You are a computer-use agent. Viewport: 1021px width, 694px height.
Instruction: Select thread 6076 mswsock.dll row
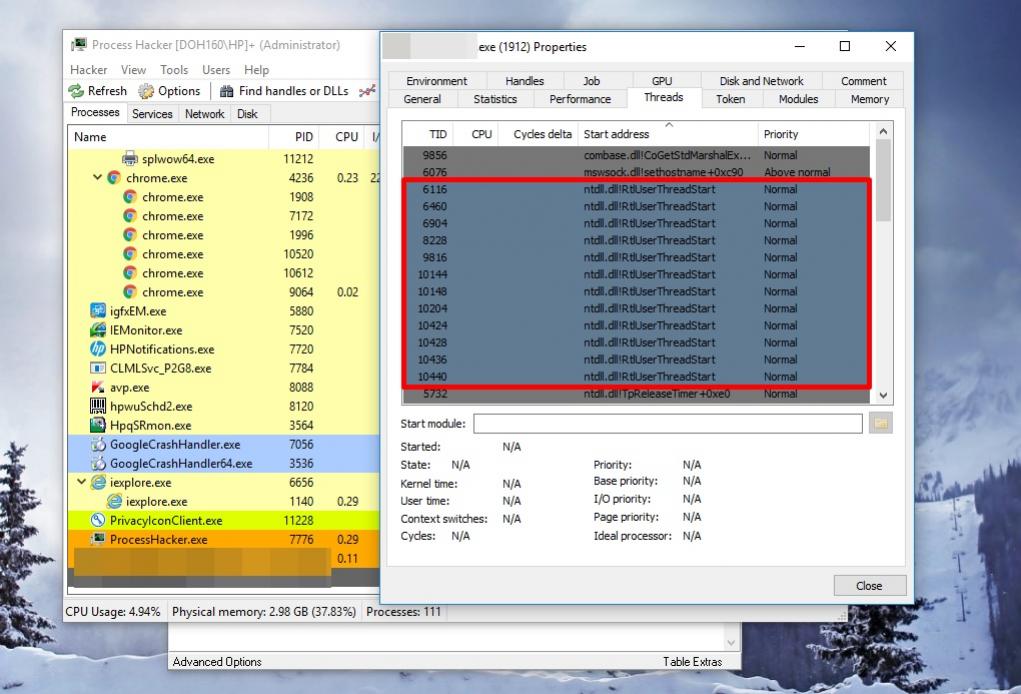[x=636, y=172]
